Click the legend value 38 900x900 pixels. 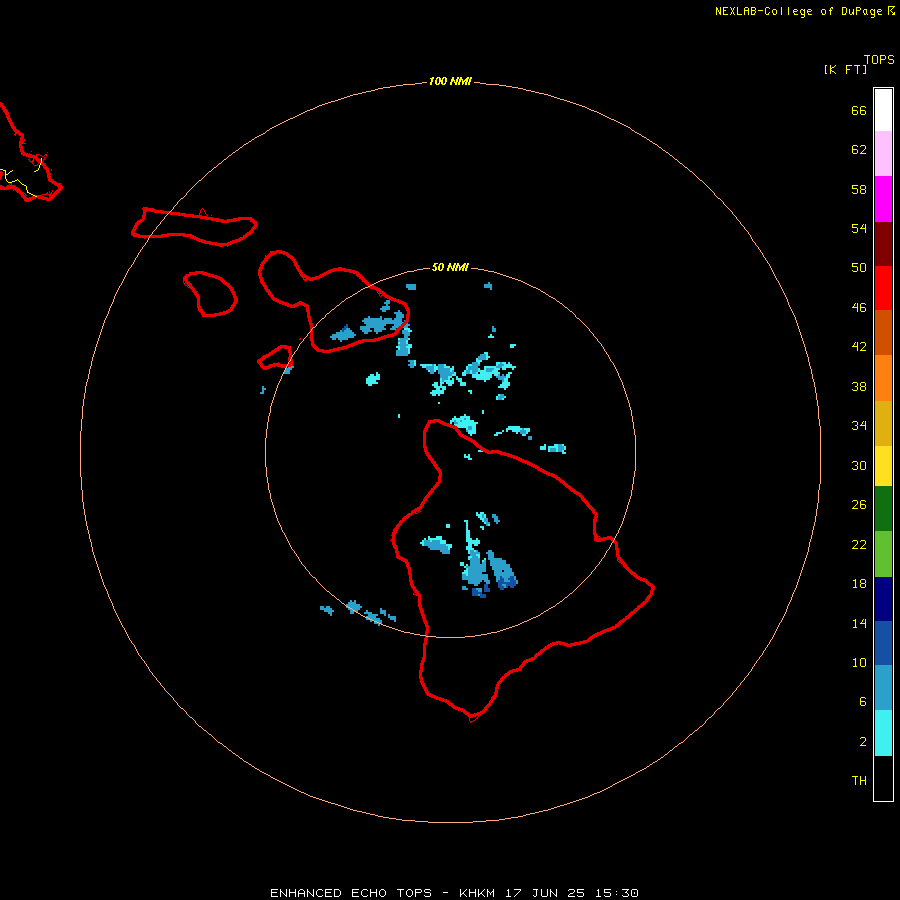859,387
